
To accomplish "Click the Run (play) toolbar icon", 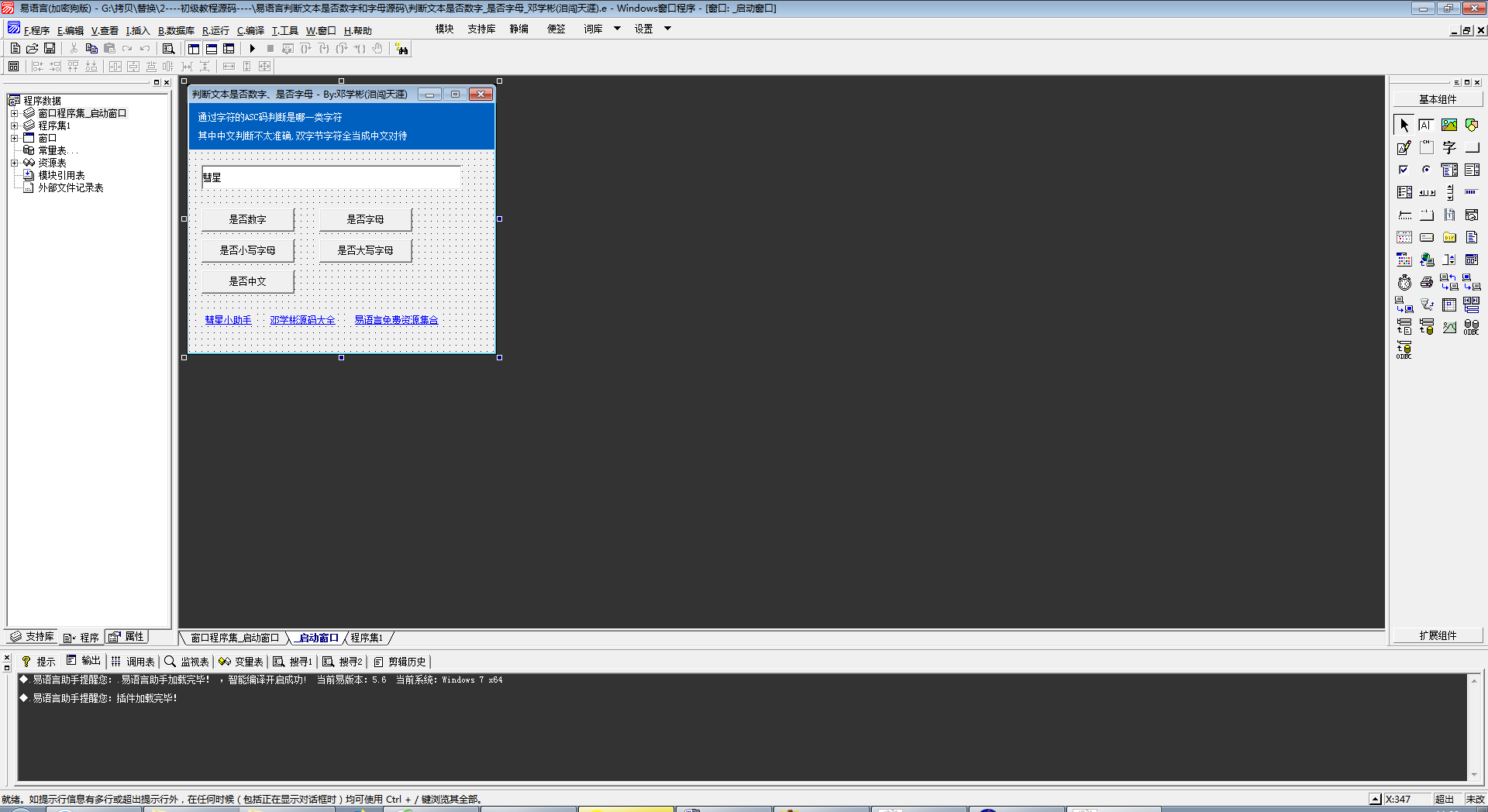I will [252, 49].
